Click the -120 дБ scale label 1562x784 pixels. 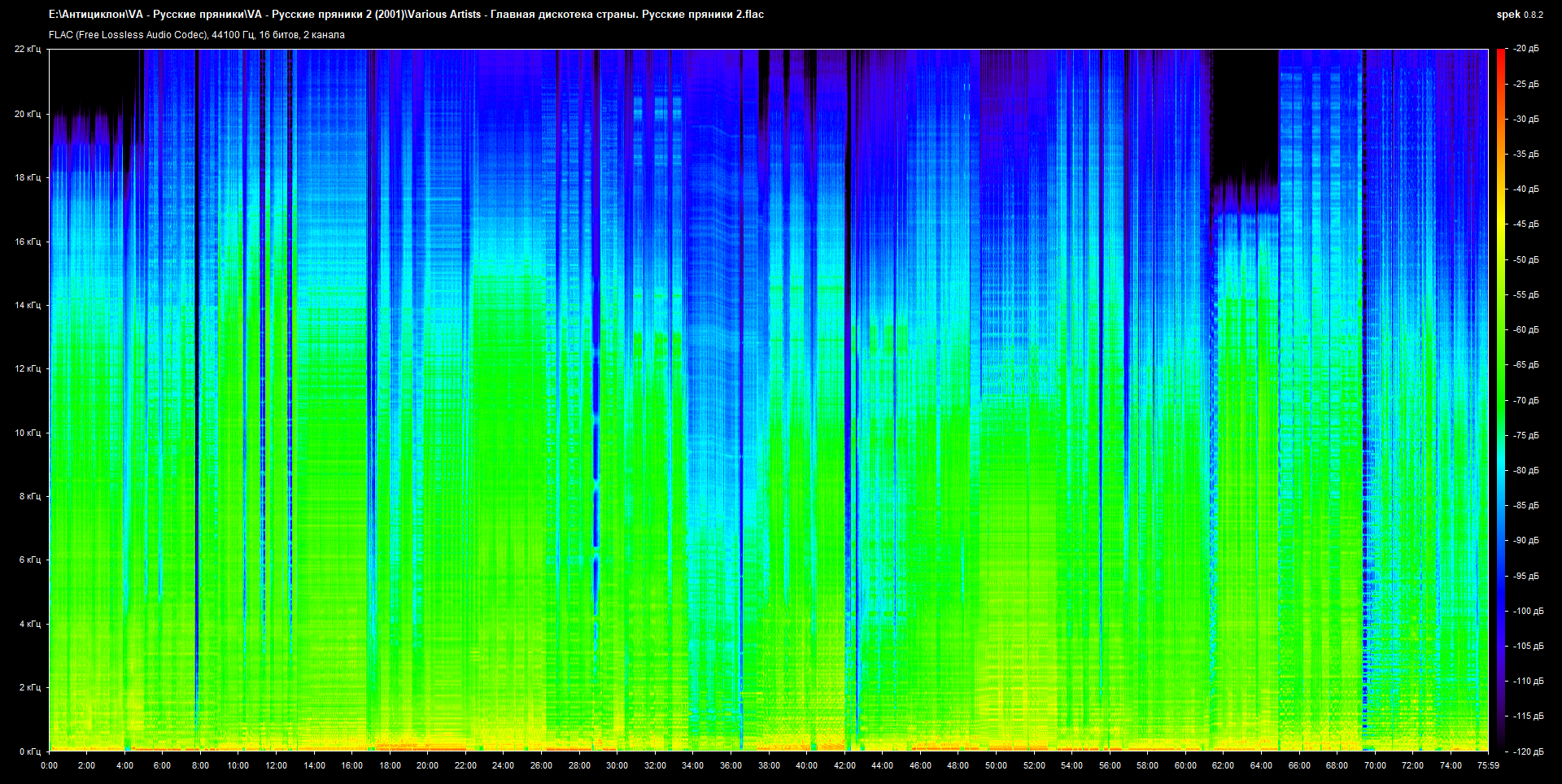(1527, 751)
